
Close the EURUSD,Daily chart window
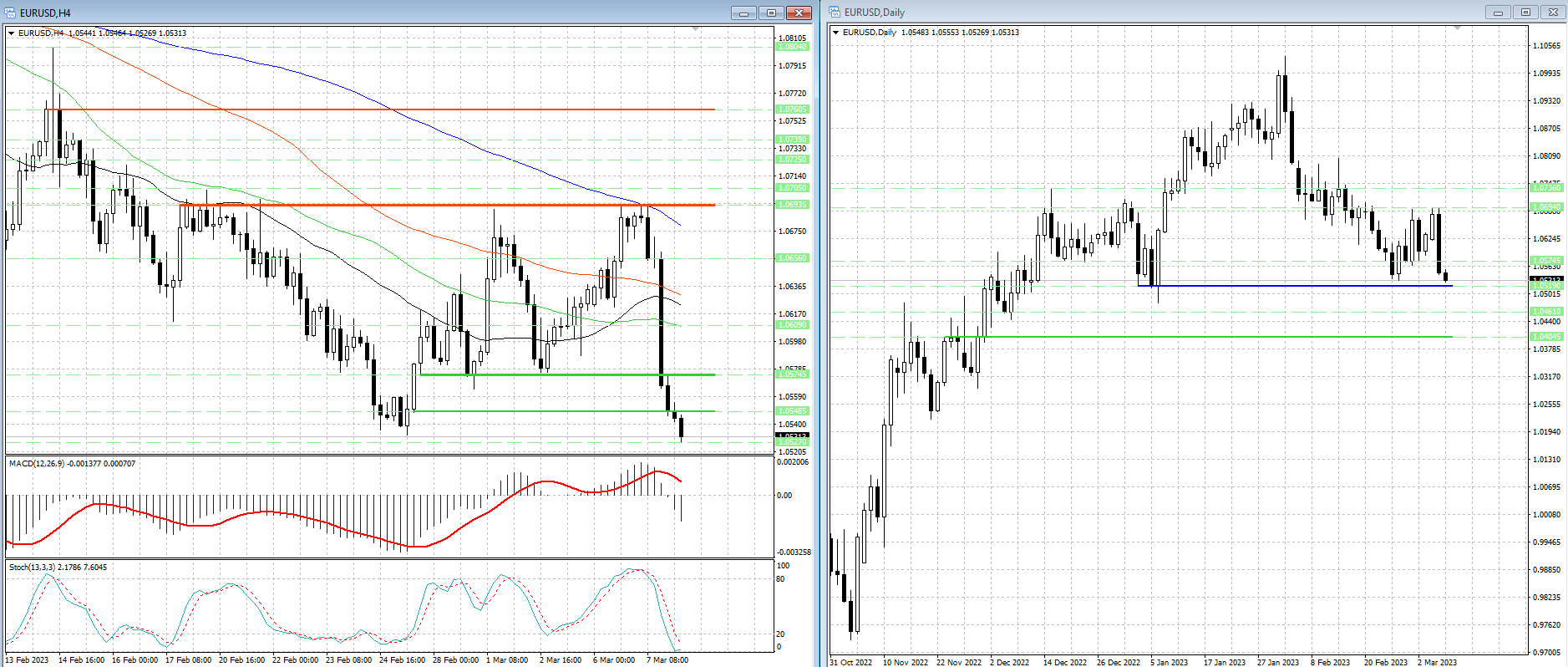[x=1553, y=12]
